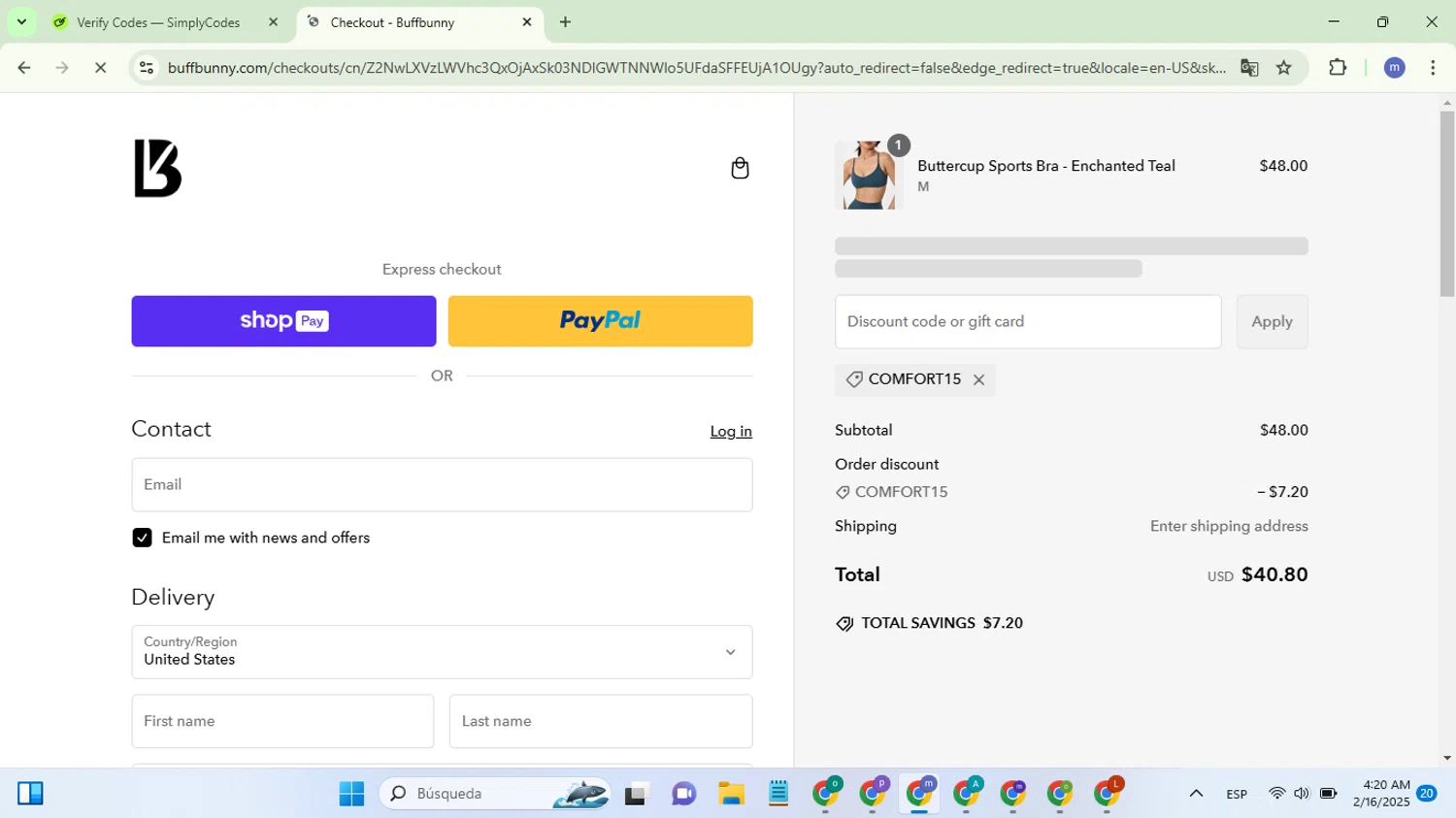1456x818 pixels.
Task: Expand the Country/Region dropdown
Action: 442,652
